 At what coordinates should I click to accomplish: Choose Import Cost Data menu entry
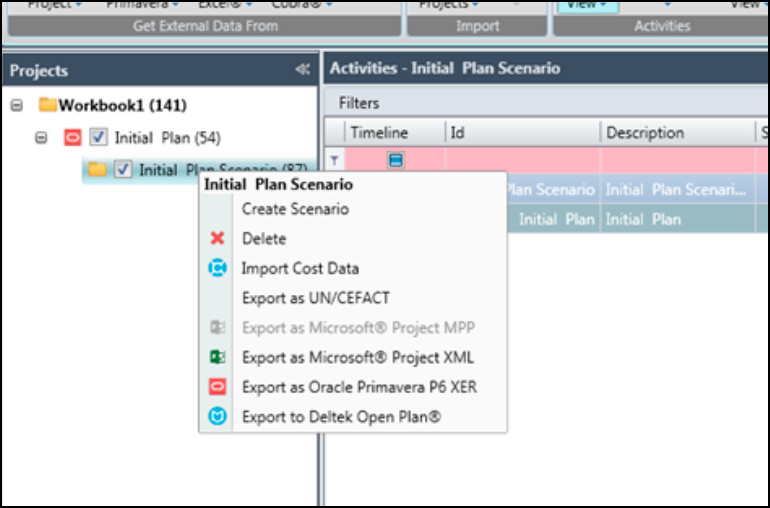[x=300, y=268]
